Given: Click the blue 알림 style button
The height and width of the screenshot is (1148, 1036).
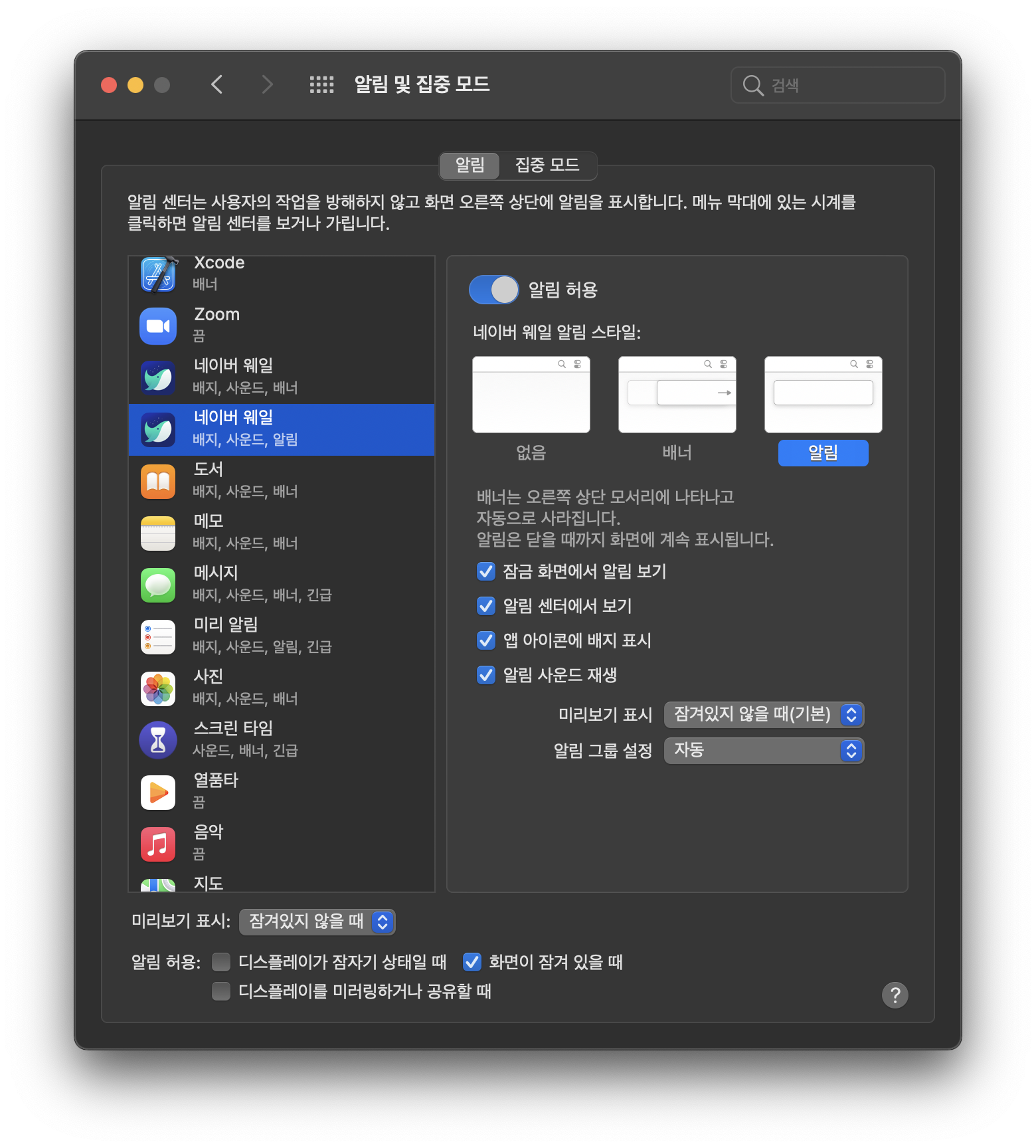Looking at the screenshot, I should [823, 453].
